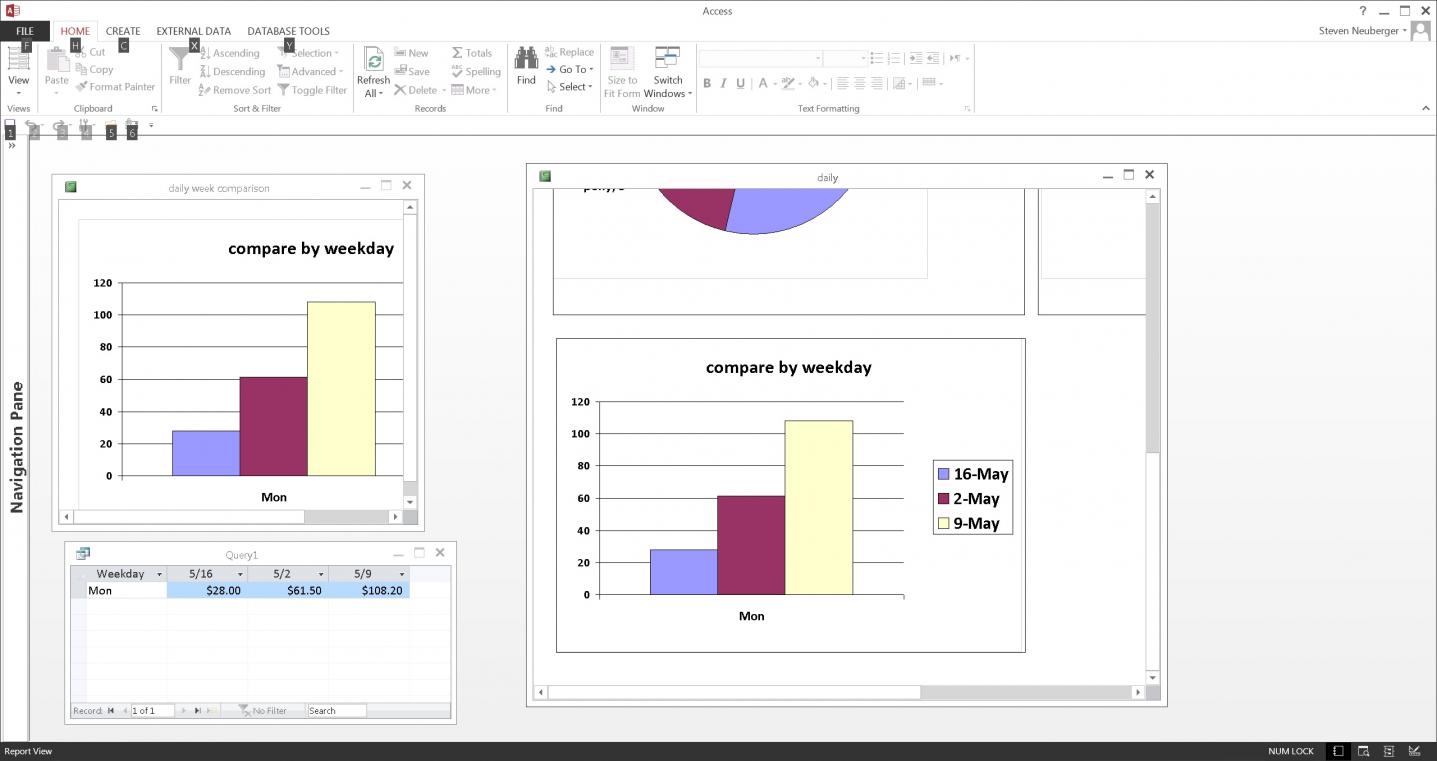The height and width of the screenshot is (761, 1437).
Task: Select the $61.50 cell in Query1
Action: click(x=288, y=591)
